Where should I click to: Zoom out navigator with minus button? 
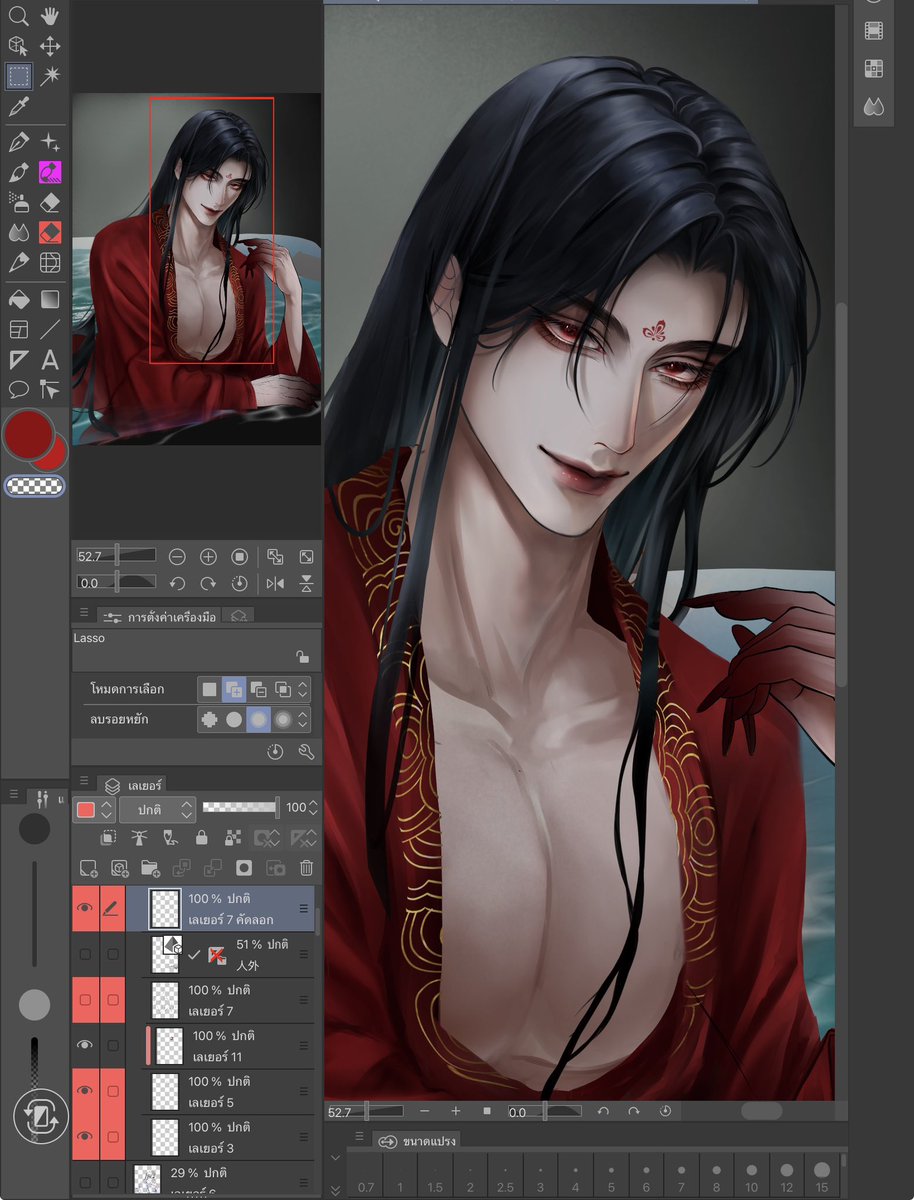pos(177,556)
